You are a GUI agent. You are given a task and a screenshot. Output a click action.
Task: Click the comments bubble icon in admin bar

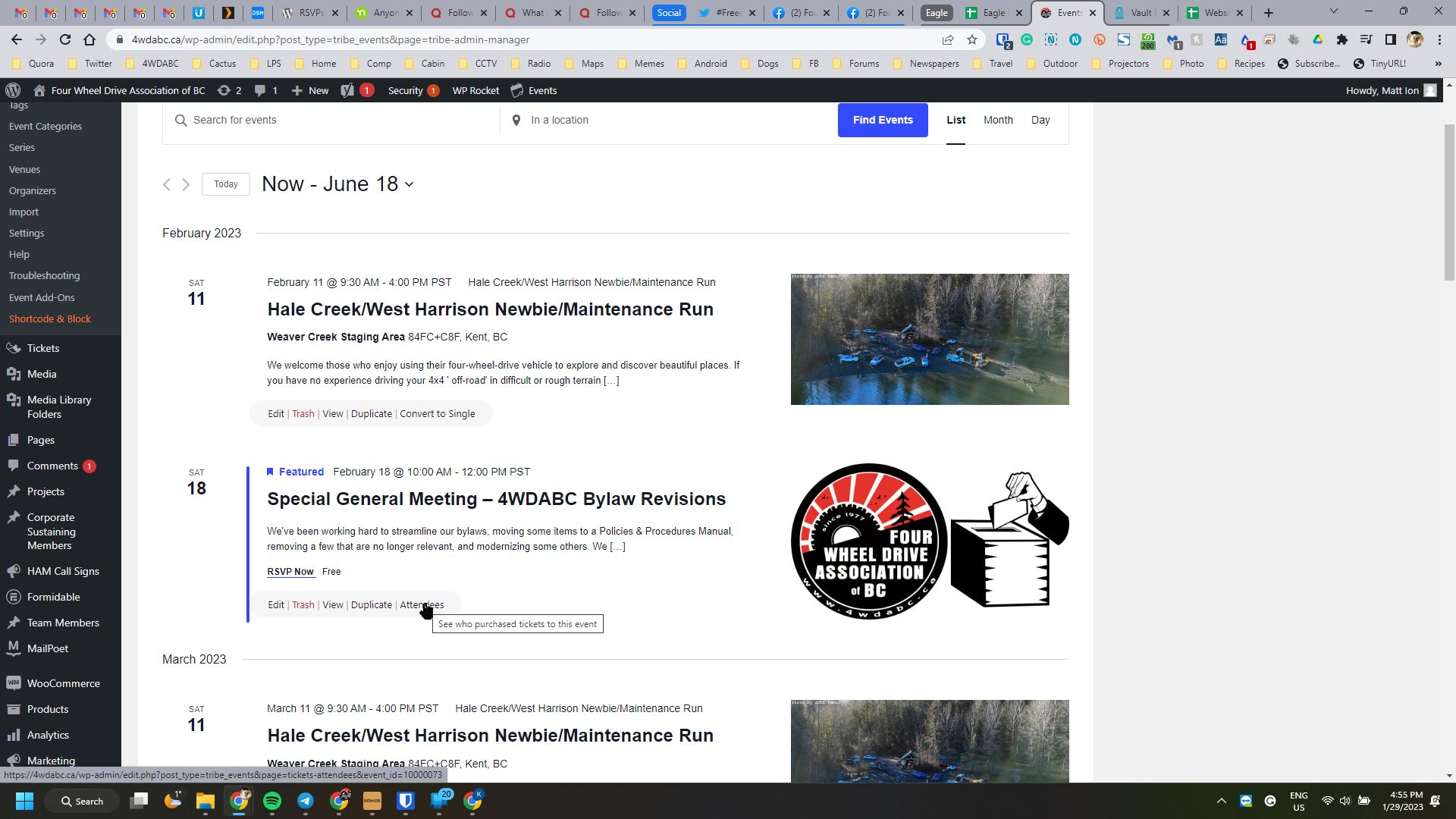260,90
